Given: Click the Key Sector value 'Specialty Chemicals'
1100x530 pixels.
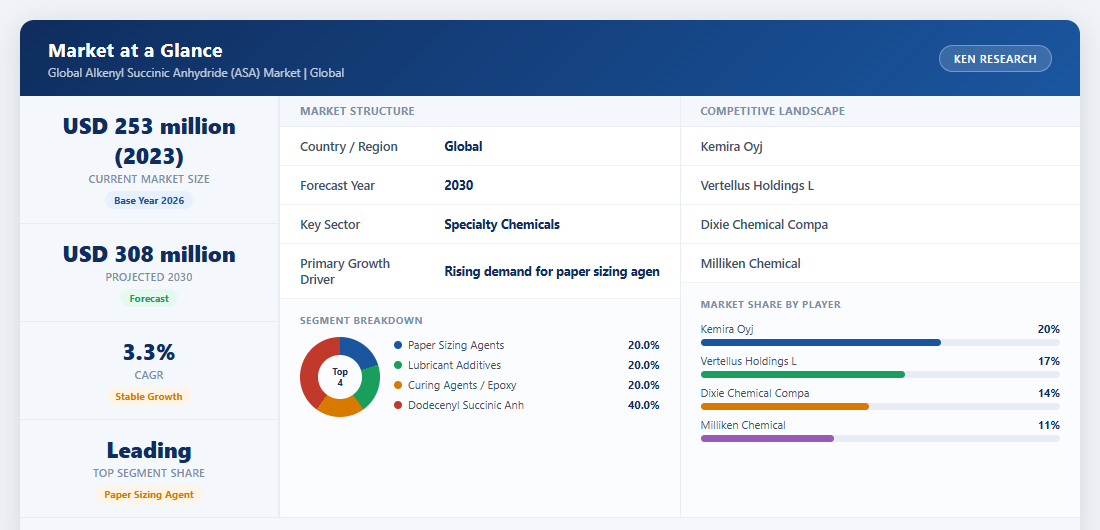Looking at the screenshot, I should [x=502, y=225].
